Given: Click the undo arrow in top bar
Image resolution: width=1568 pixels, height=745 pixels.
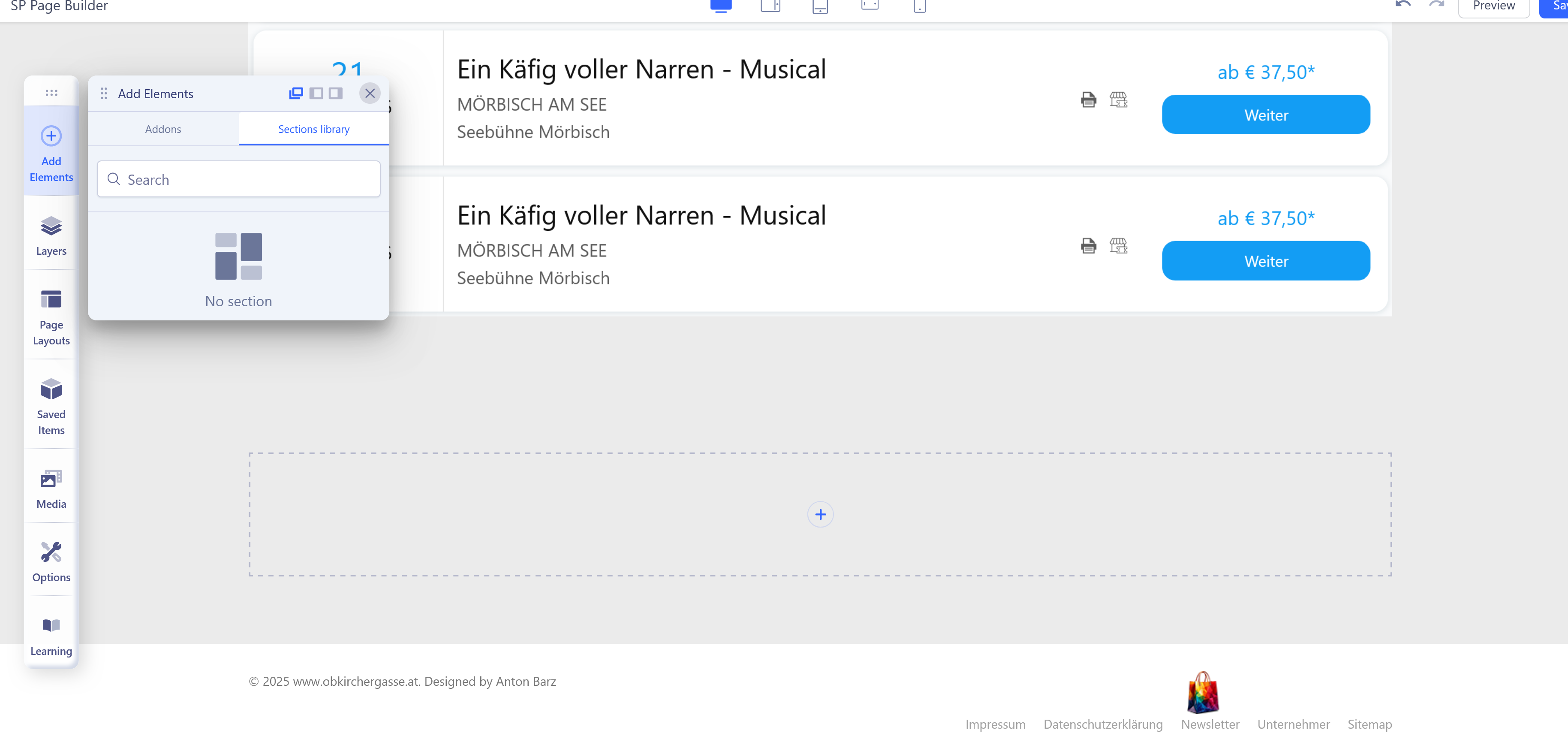Looking at the screenshot, I should tap(1402, 6).
